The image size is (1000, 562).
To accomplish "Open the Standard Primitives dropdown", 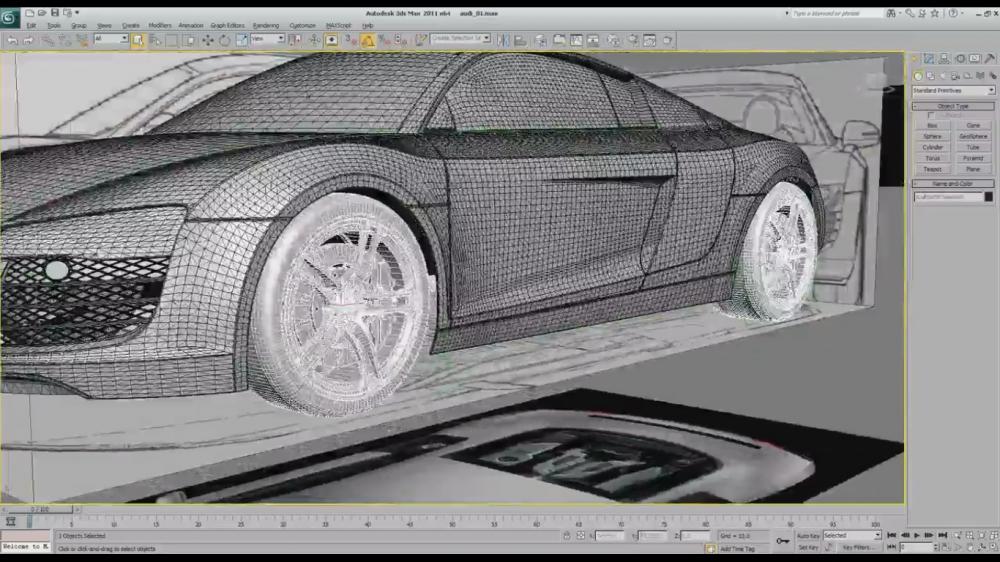I will [x=953, y=90].
